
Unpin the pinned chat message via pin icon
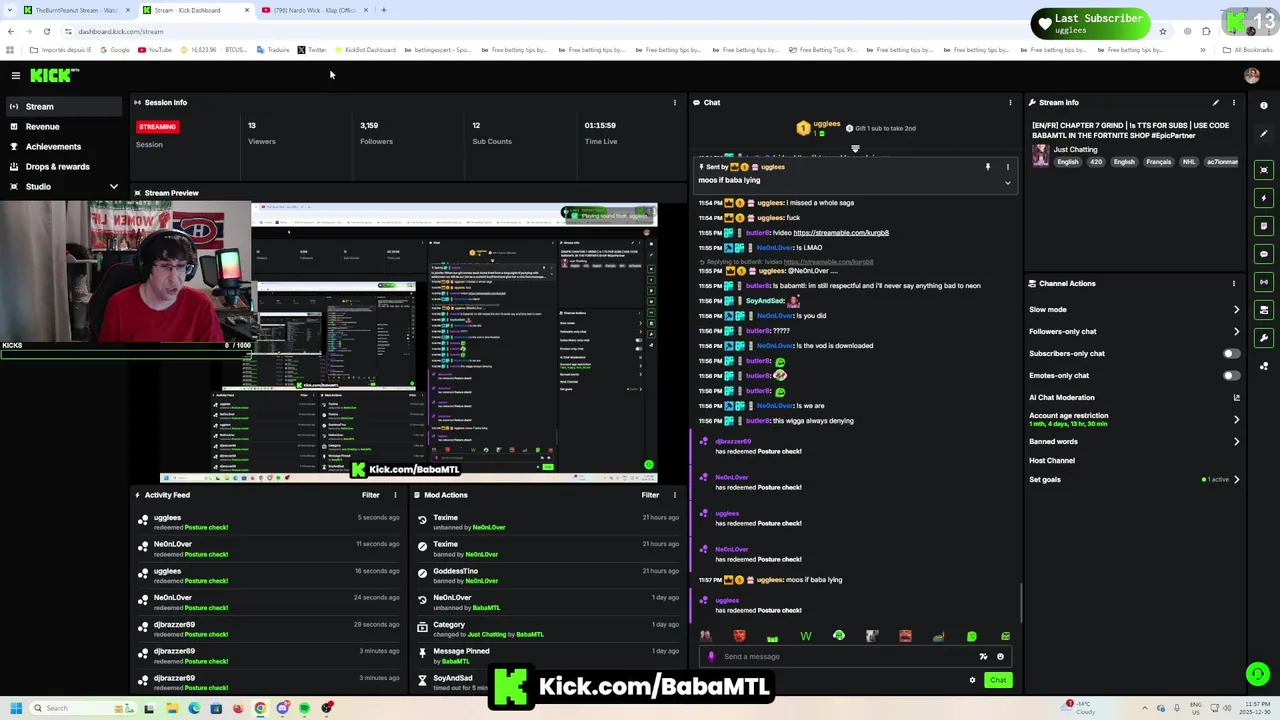(x=987, y=167)
